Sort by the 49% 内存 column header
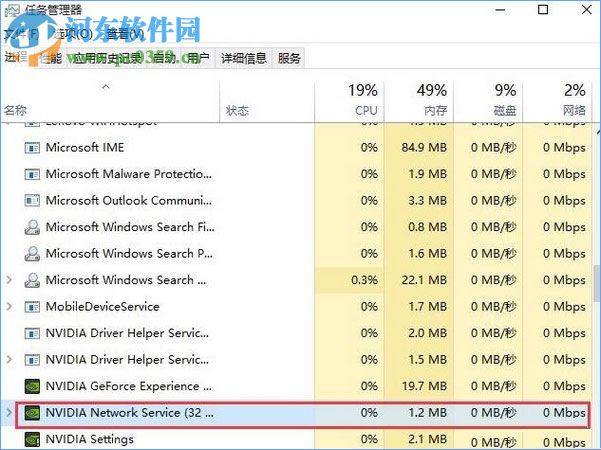The width and height of the screenshot is (601, 450). (x=419, y=100)
